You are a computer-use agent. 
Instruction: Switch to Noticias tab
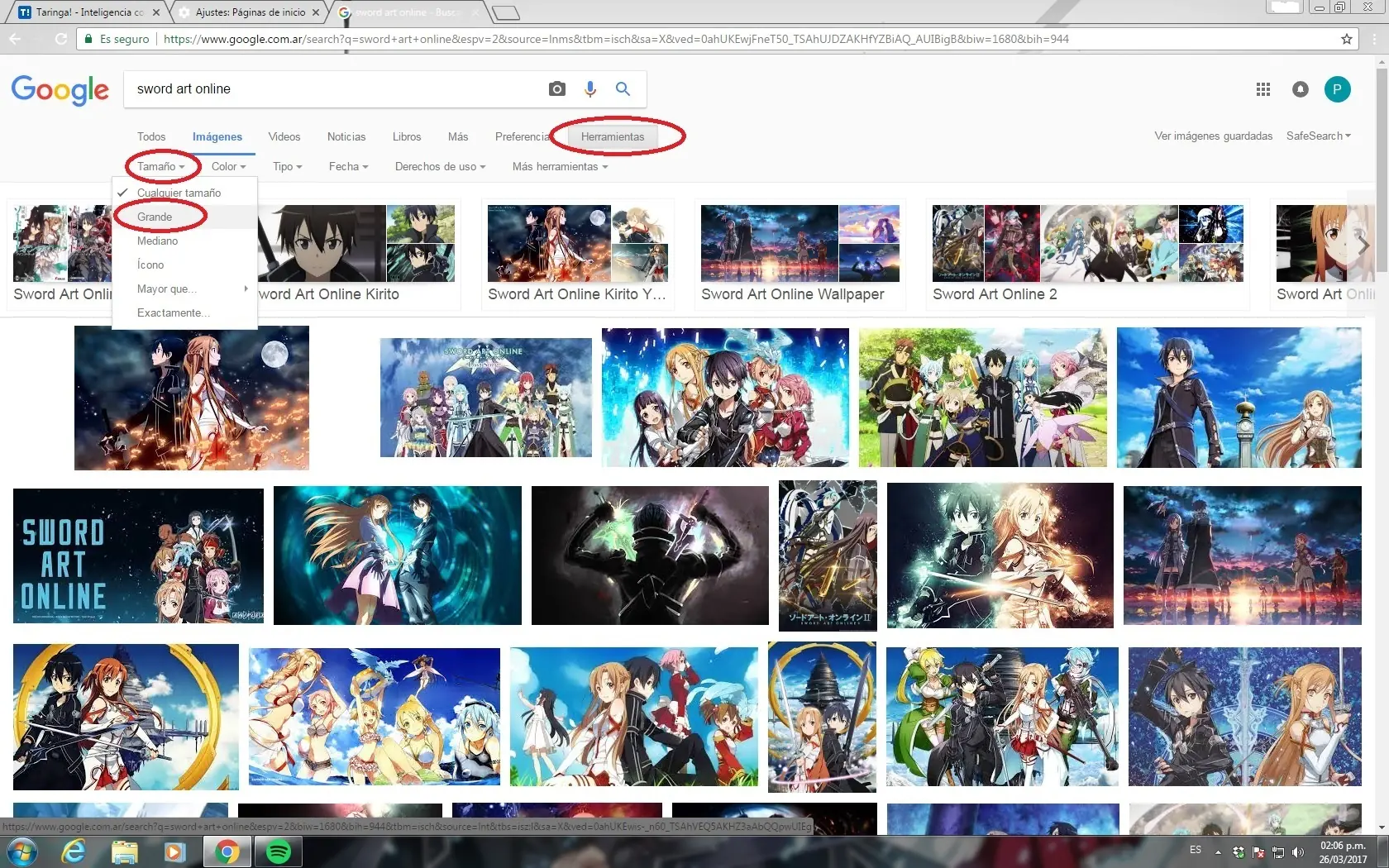point(346,136)
